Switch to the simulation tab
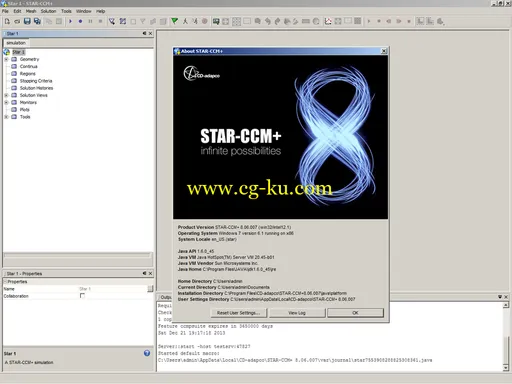Image resolution: width=512 pixels, height=384 pixels. (x=16, y=43)
